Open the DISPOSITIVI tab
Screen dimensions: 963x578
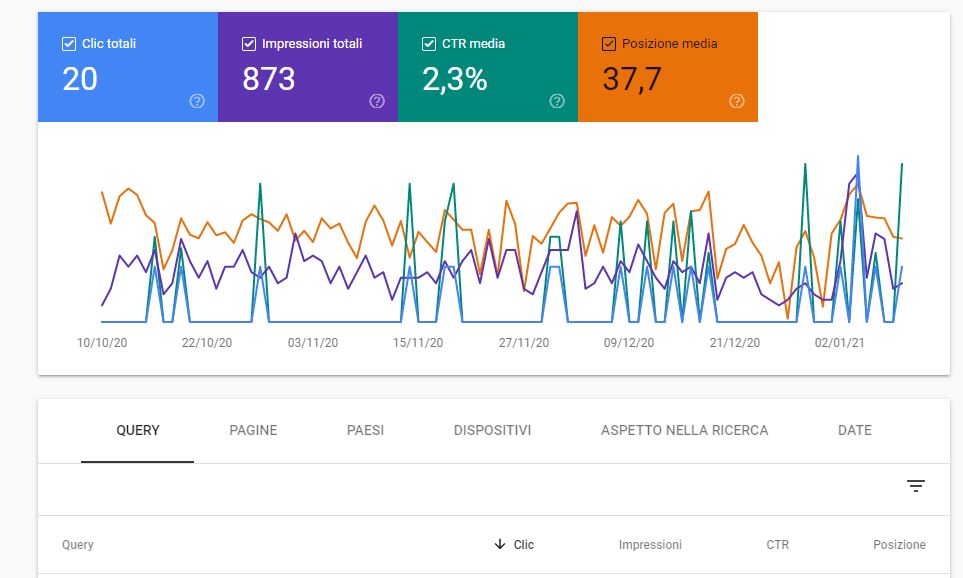click(x=493, y=430)
